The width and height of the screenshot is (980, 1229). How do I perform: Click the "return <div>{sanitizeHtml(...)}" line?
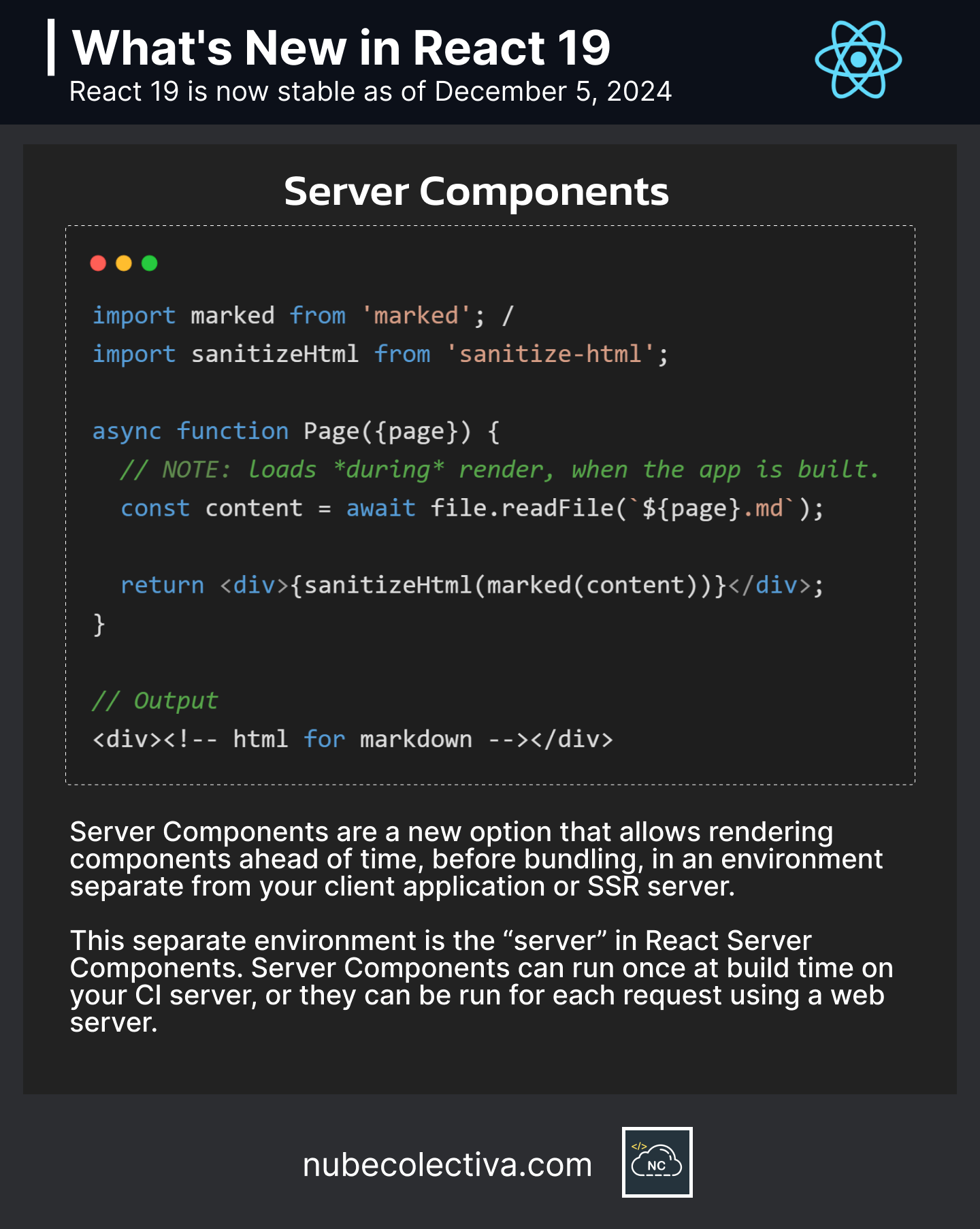pos(472,585)
